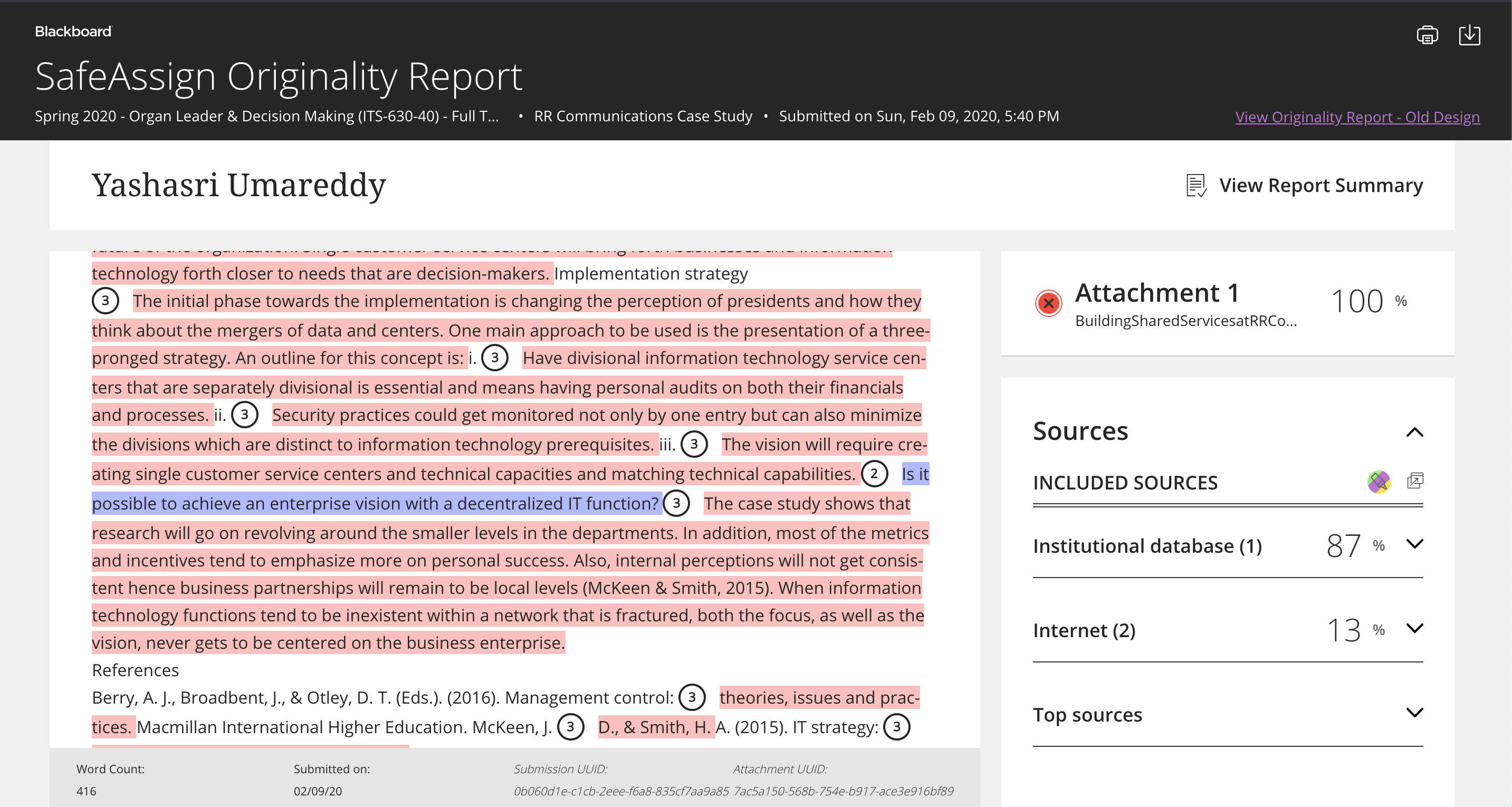
Task: Click the 'Submitted on Sun, Feb 09, 2020' text
Action: [x=918, y=116]
